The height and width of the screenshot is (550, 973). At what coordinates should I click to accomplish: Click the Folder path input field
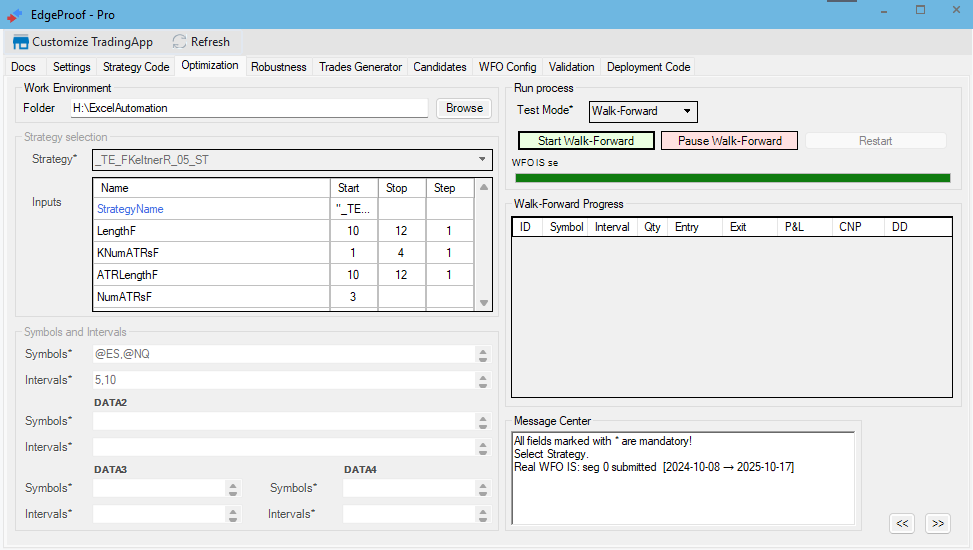[249, 108]
